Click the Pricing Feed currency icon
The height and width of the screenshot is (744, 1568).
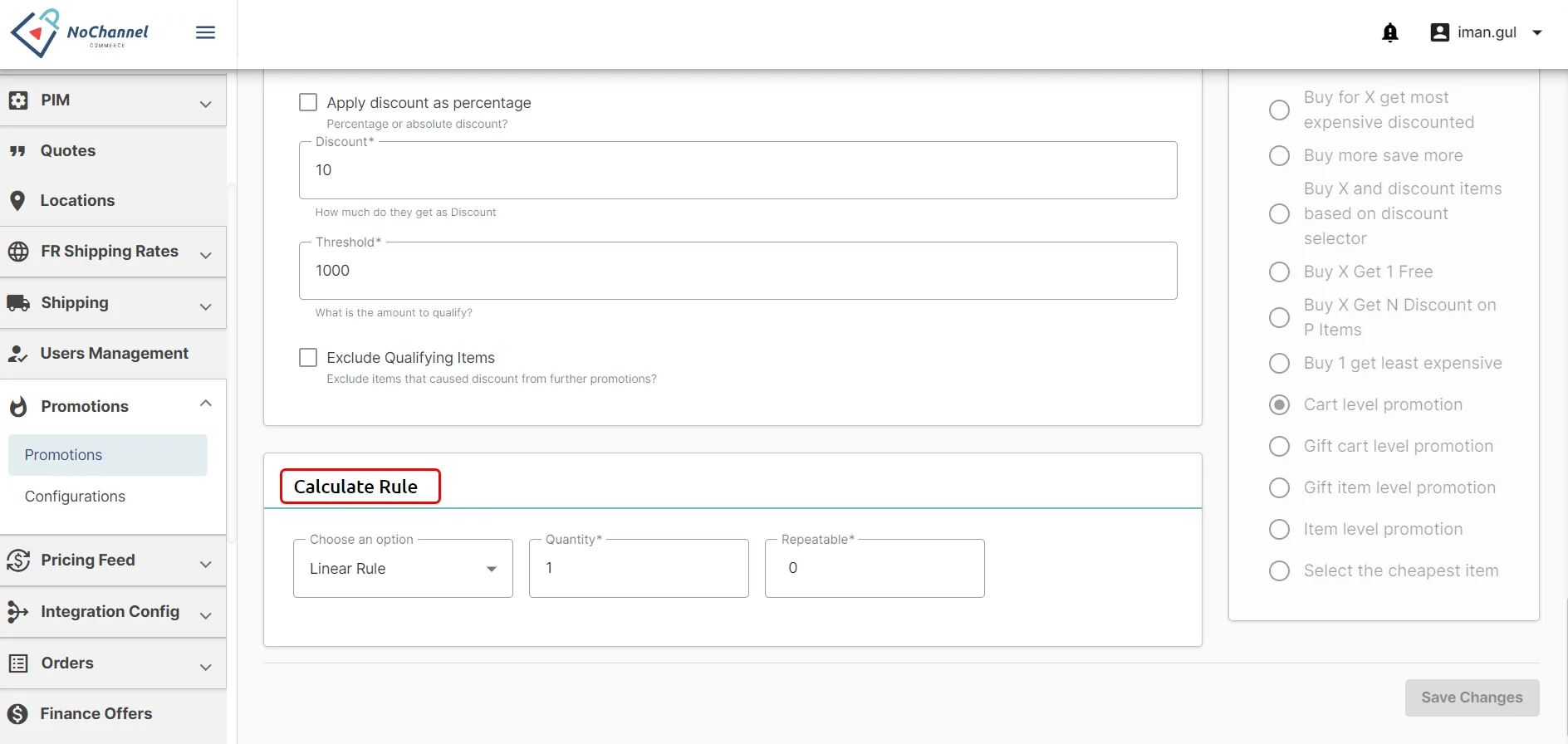click(x=18, y=560)
